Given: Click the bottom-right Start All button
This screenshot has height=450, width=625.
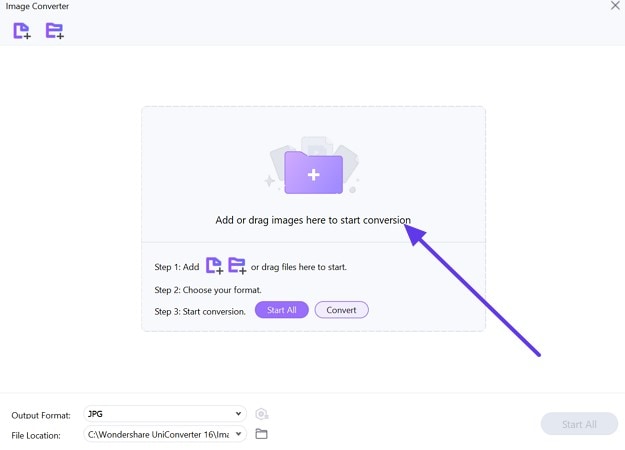Looking at the screenshot, I should 579,424.
